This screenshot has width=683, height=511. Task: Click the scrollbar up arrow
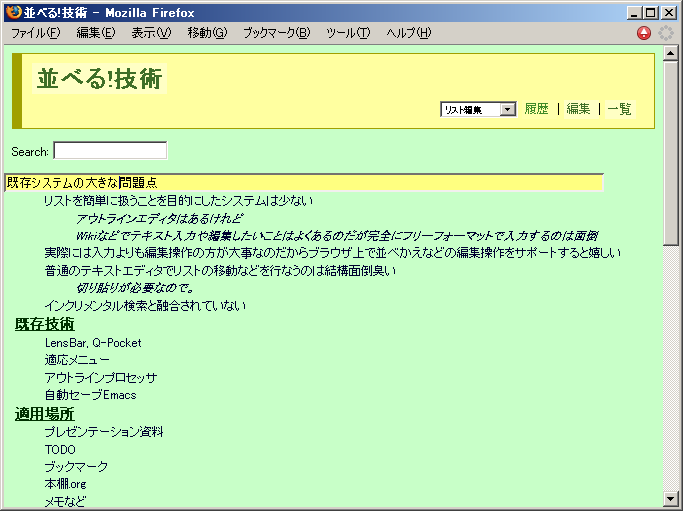(670, 53)
